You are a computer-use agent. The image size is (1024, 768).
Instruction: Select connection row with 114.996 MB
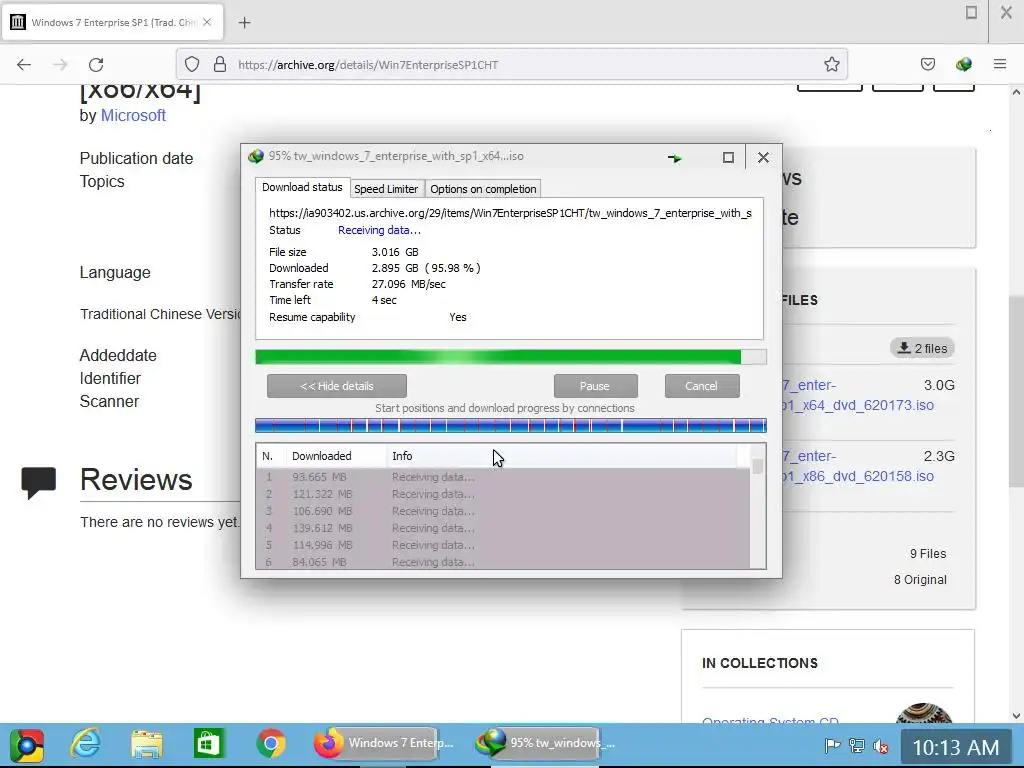point(503,545)
